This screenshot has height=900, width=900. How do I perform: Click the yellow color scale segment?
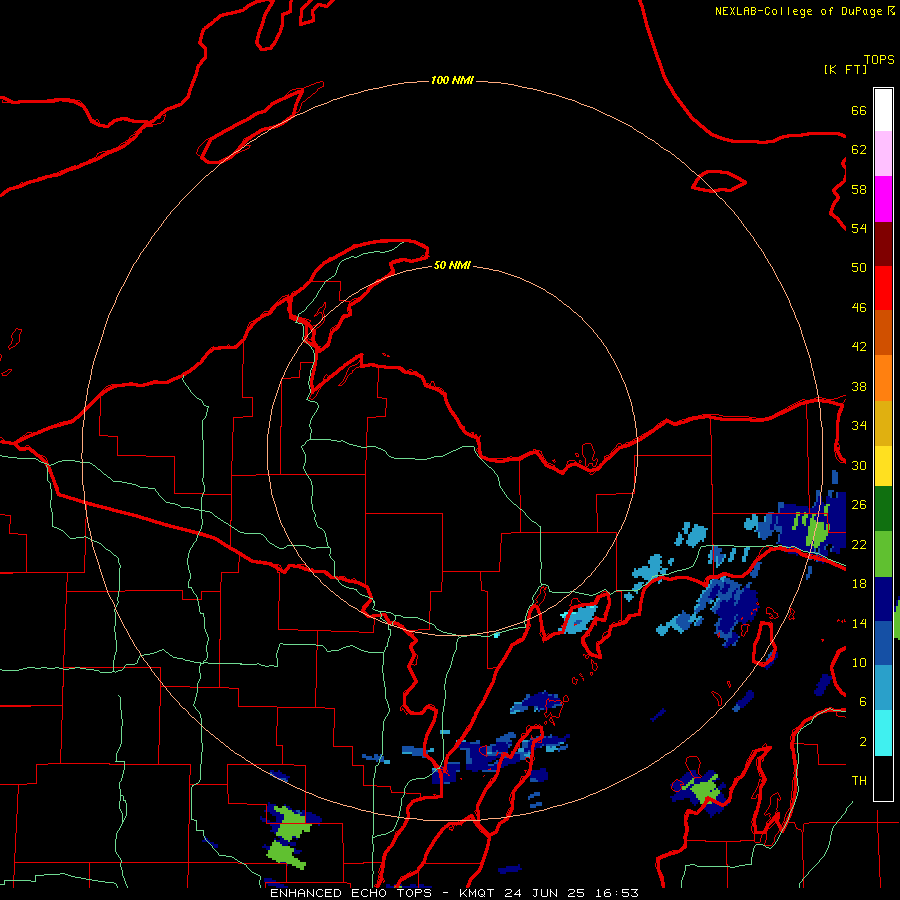tap(883, 466)
